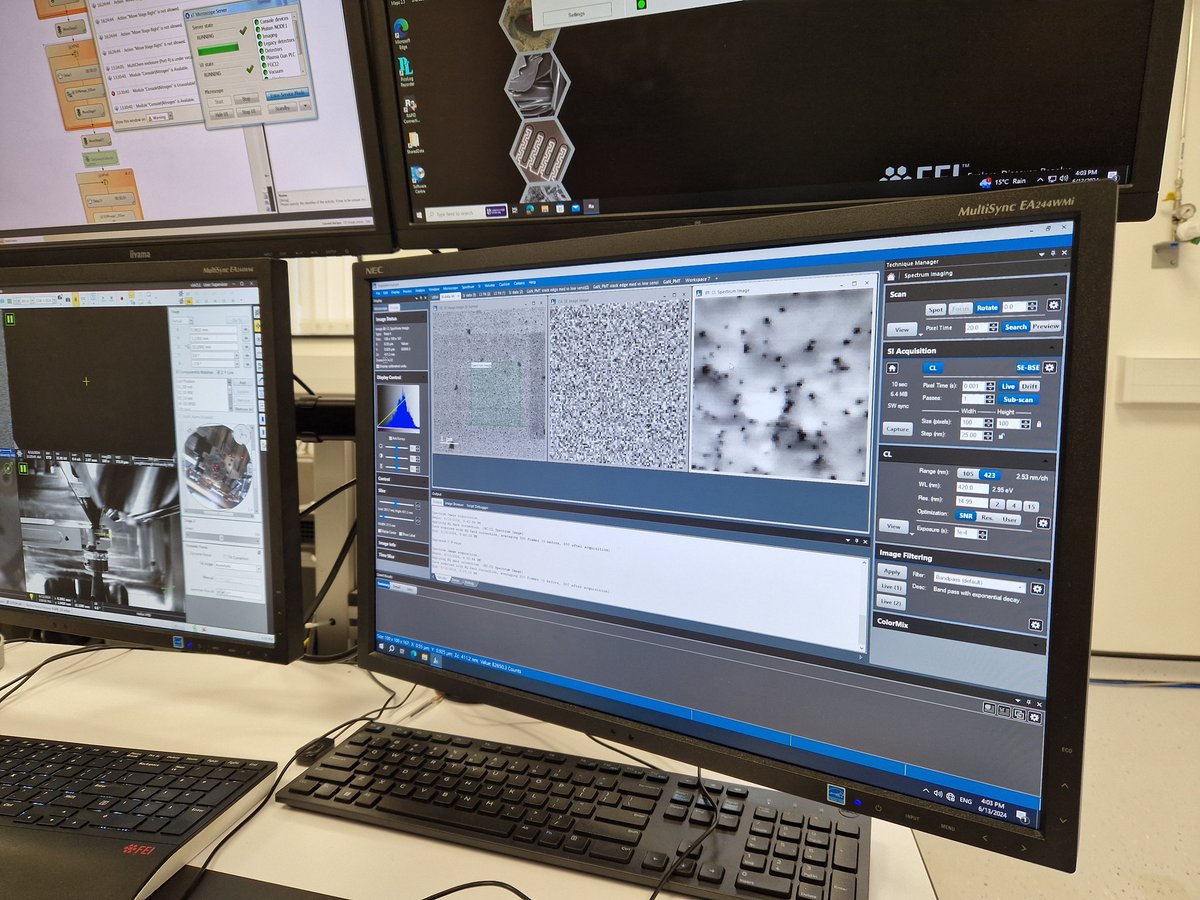Screen dimensions: 1200x900
Task: Click the Preview scan button
Action: point(1045,326)
